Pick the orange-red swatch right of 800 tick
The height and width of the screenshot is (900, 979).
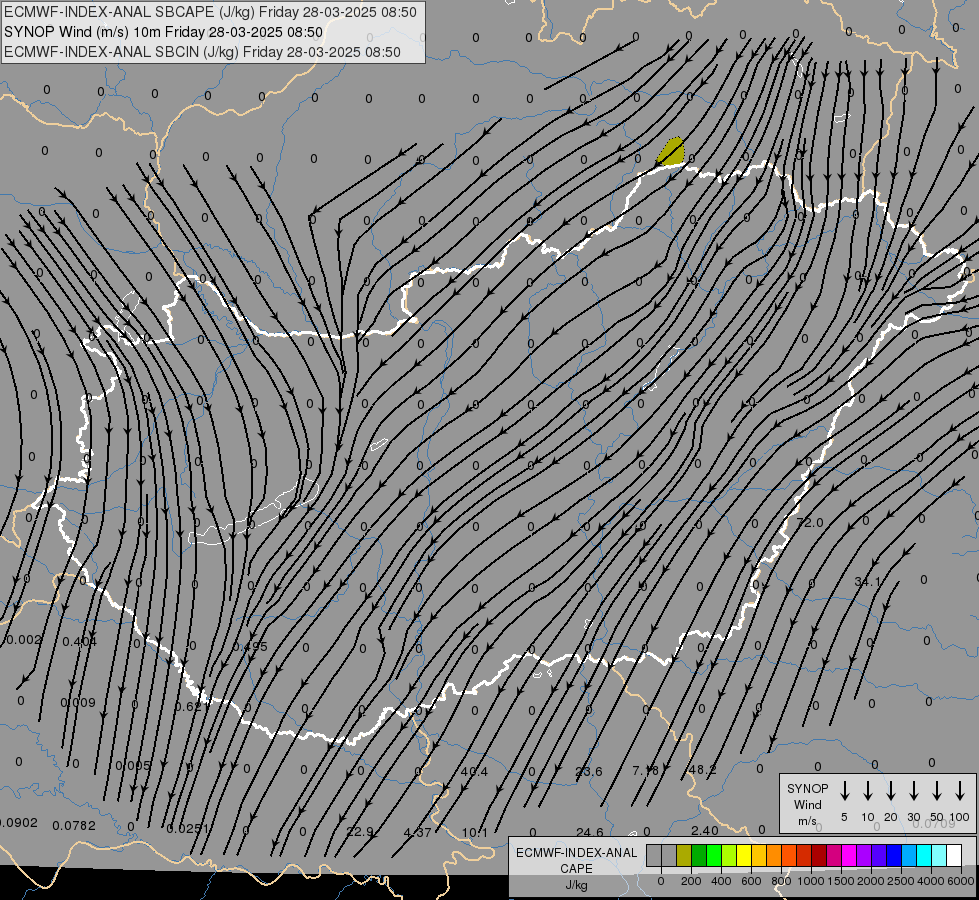789,856
